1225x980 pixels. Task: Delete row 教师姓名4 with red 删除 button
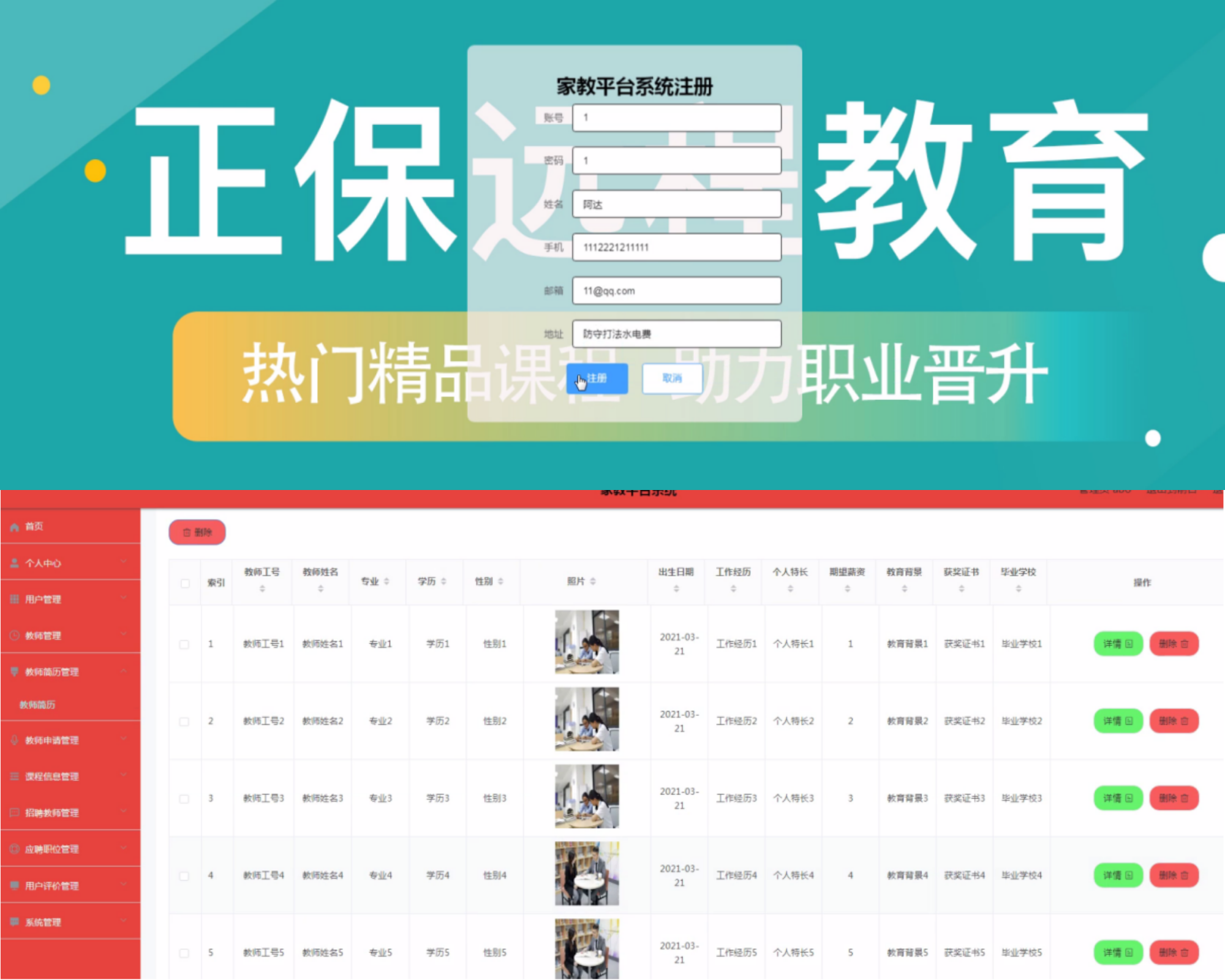(x=1174, y=875)
